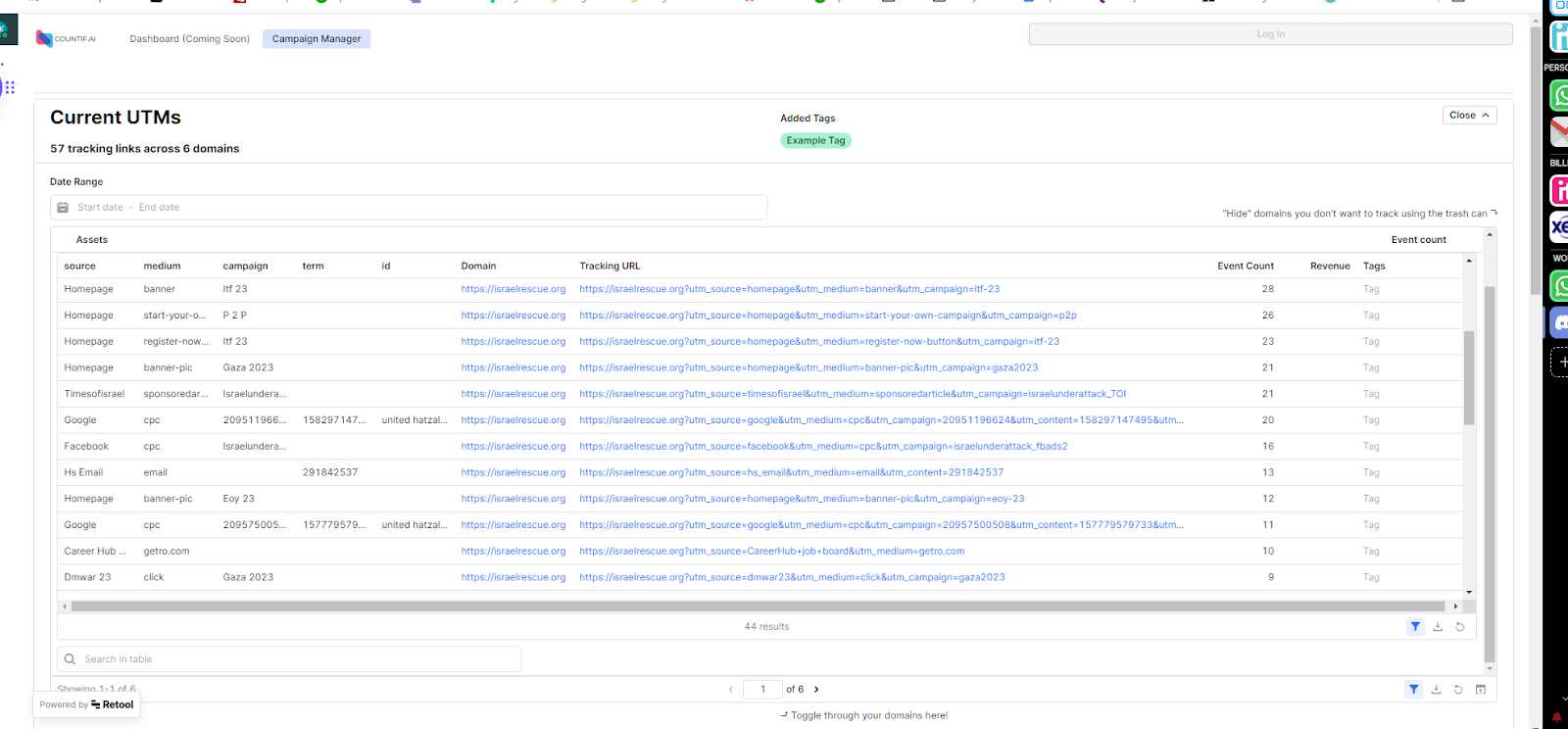Click the magnifier icon in the search box
The width and height of the screenshot is (1568, 729).
tap(70, 659)
